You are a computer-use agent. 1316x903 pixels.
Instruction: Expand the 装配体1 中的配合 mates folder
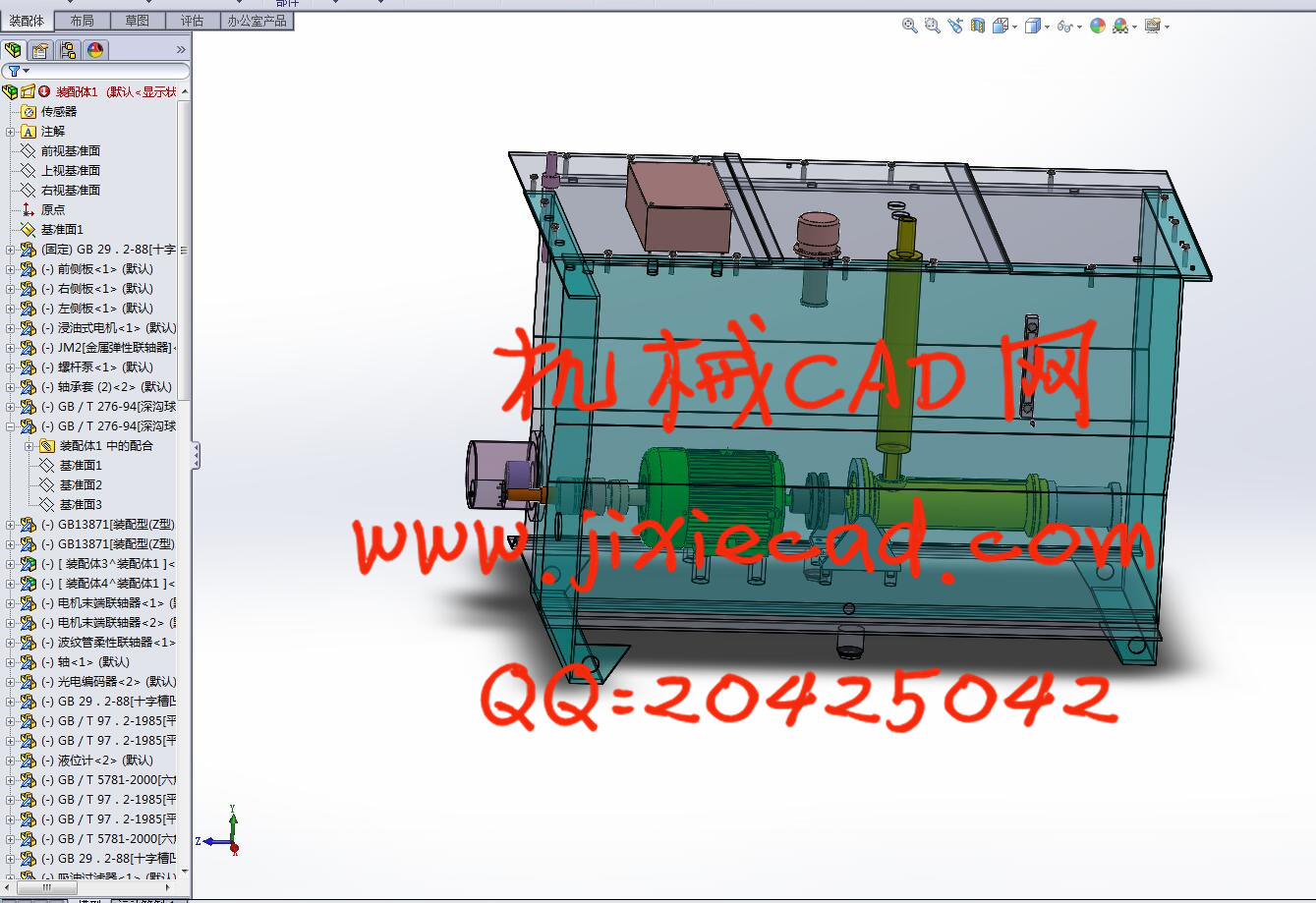[x=29, y=446]
